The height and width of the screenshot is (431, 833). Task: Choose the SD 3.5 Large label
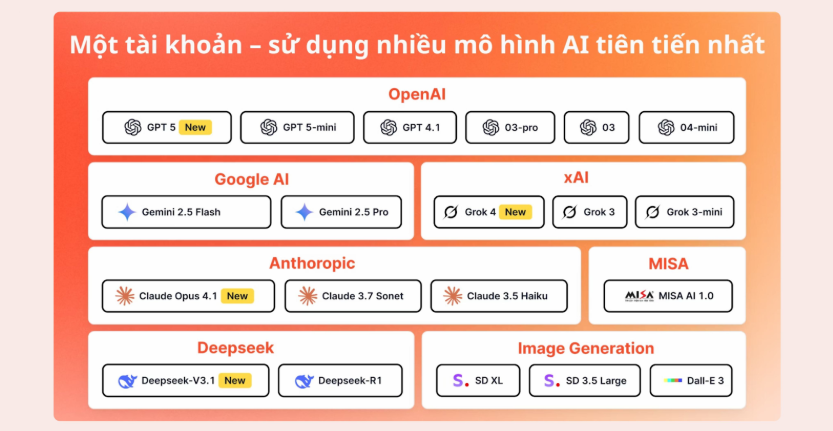(596, 381)
